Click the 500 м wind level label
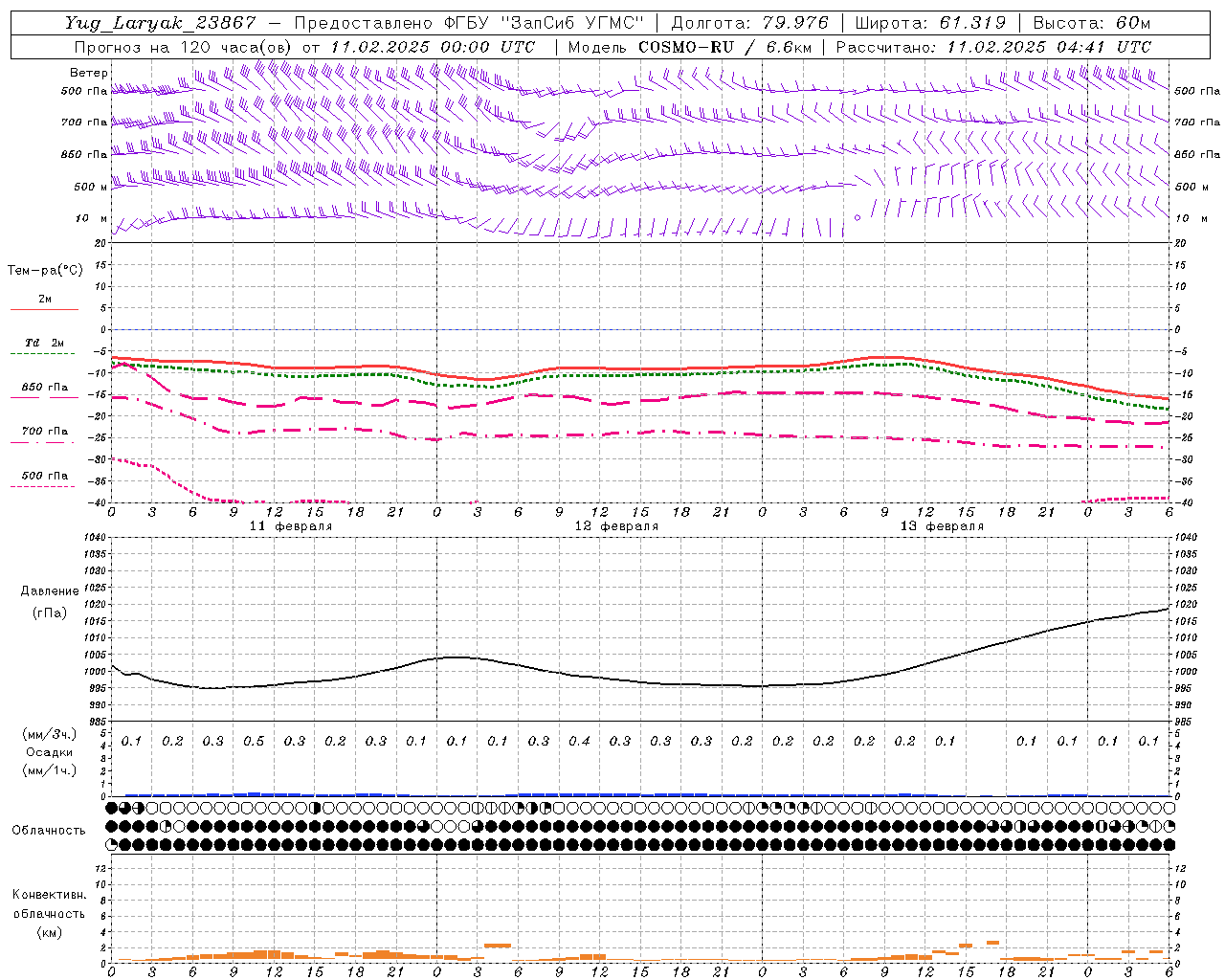The width and height of the screenshot is (1225, 980). (92, 187)
